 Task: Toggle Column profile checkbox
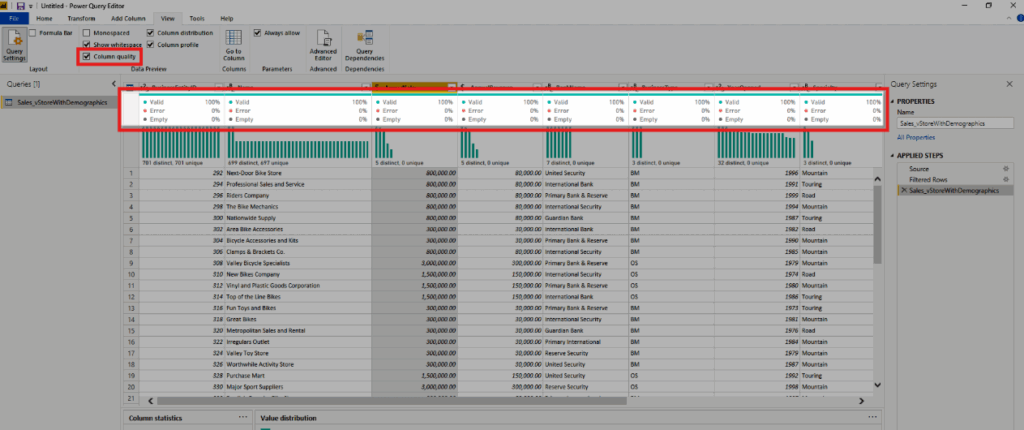[151, 44]
